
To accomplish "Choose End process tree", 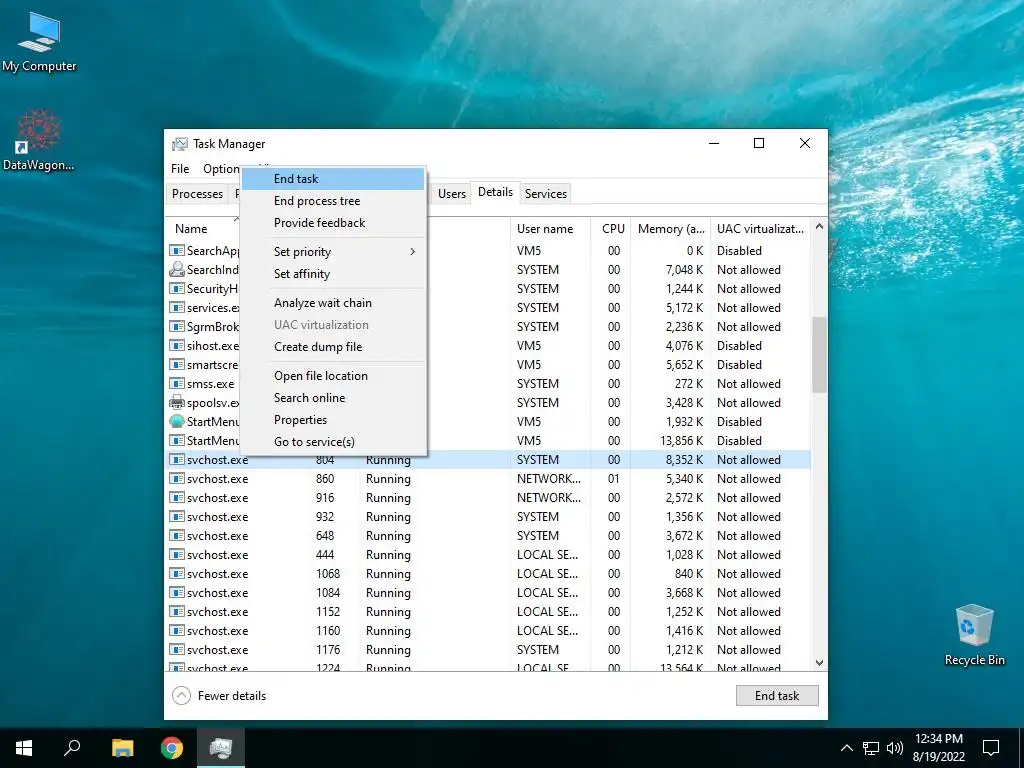I will point(333,201).
